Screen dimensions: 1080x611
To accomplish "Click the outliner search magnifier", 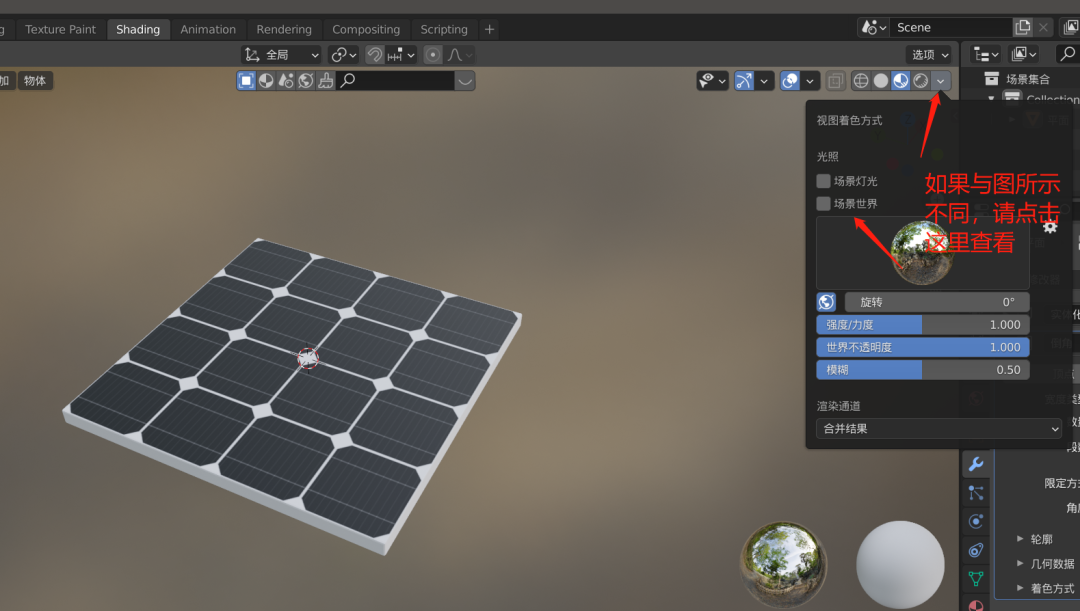I will pos(1068,54).
